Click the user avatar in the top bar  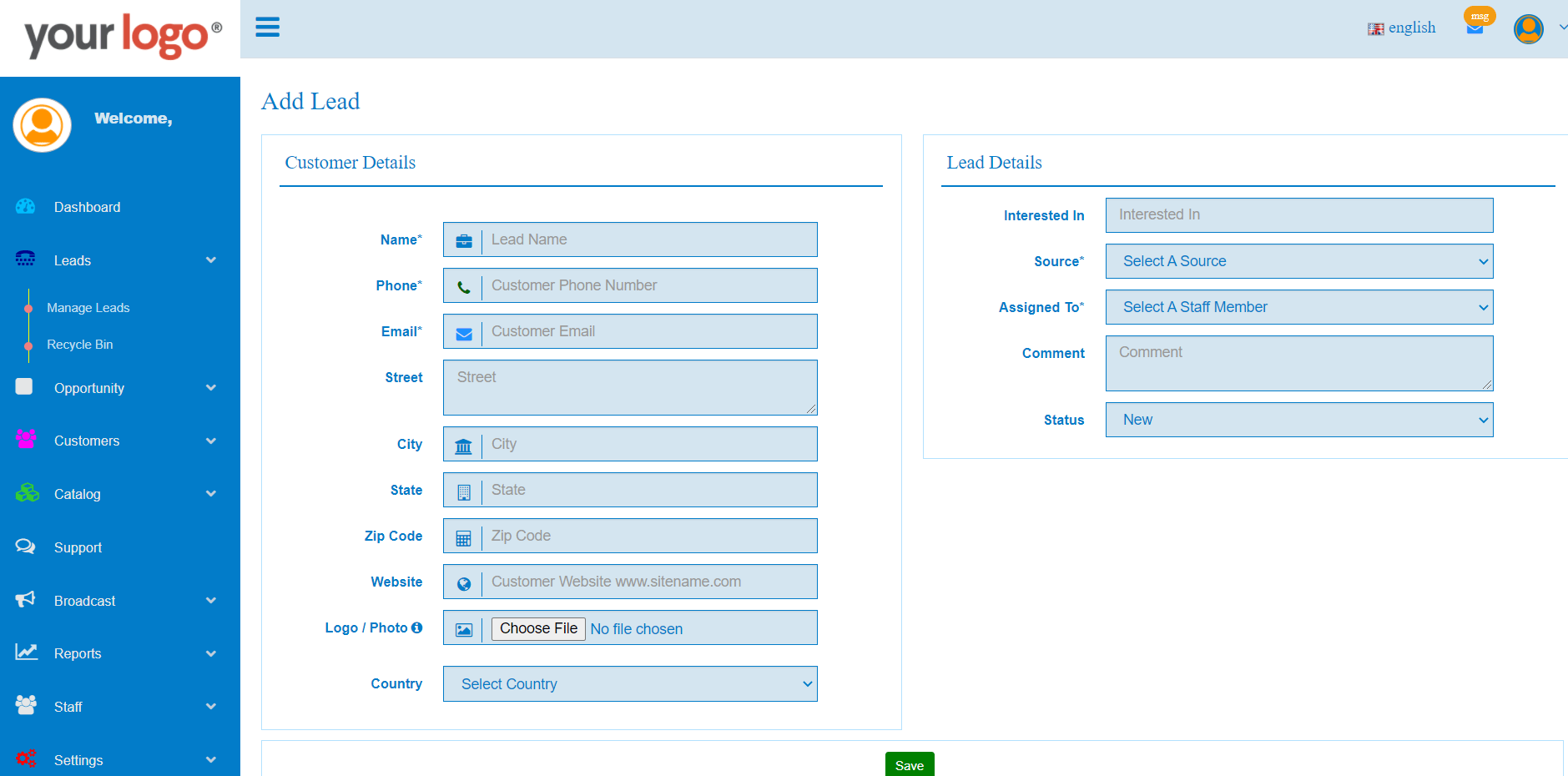[x=1529, y=28]
